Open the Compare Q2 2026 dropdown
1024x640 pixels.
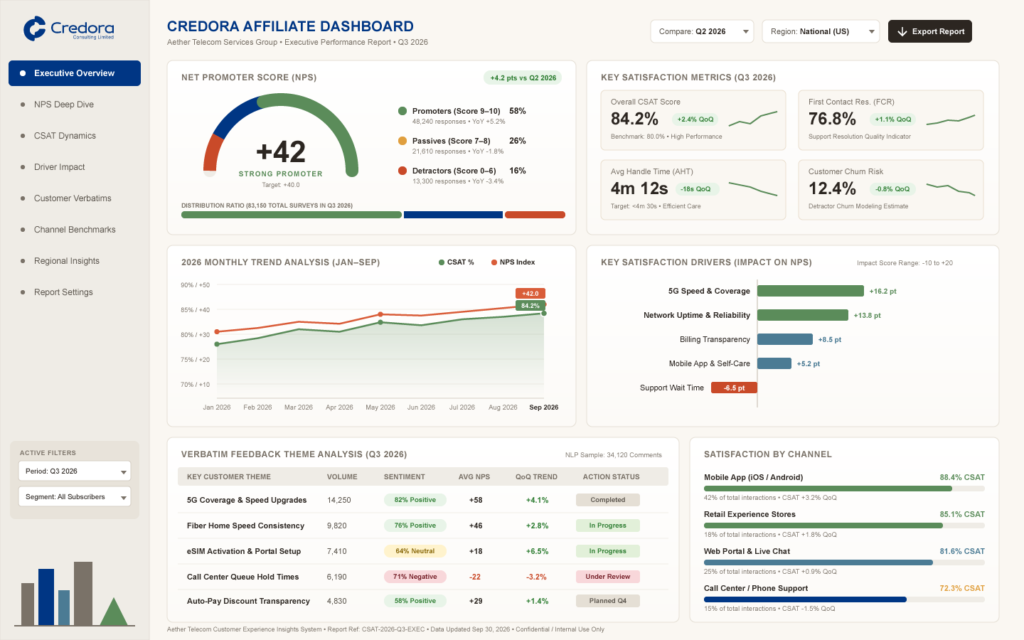702,31
